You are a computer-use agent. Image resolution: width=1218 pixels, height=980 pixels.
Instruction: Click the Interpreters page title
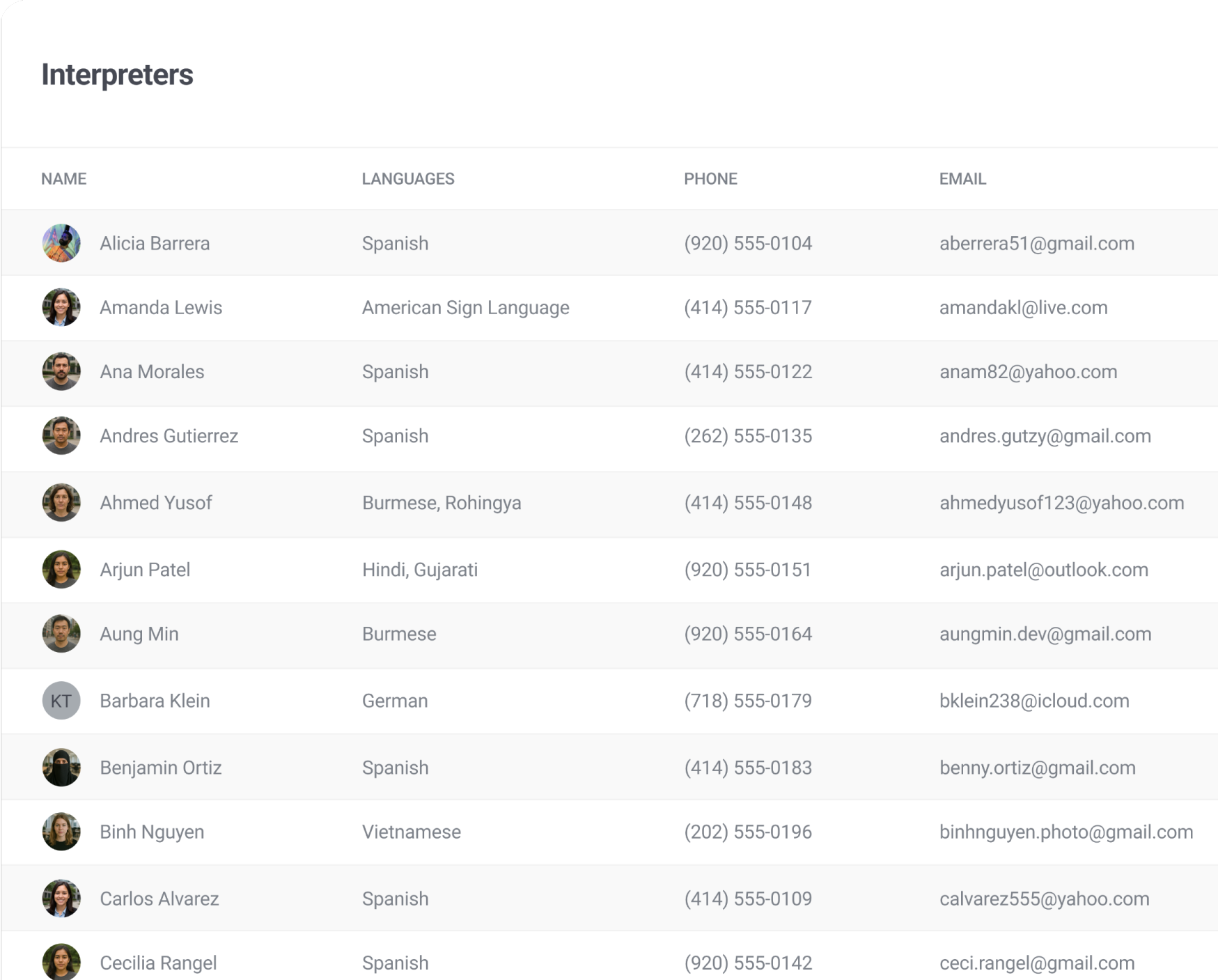click(117, 75)
